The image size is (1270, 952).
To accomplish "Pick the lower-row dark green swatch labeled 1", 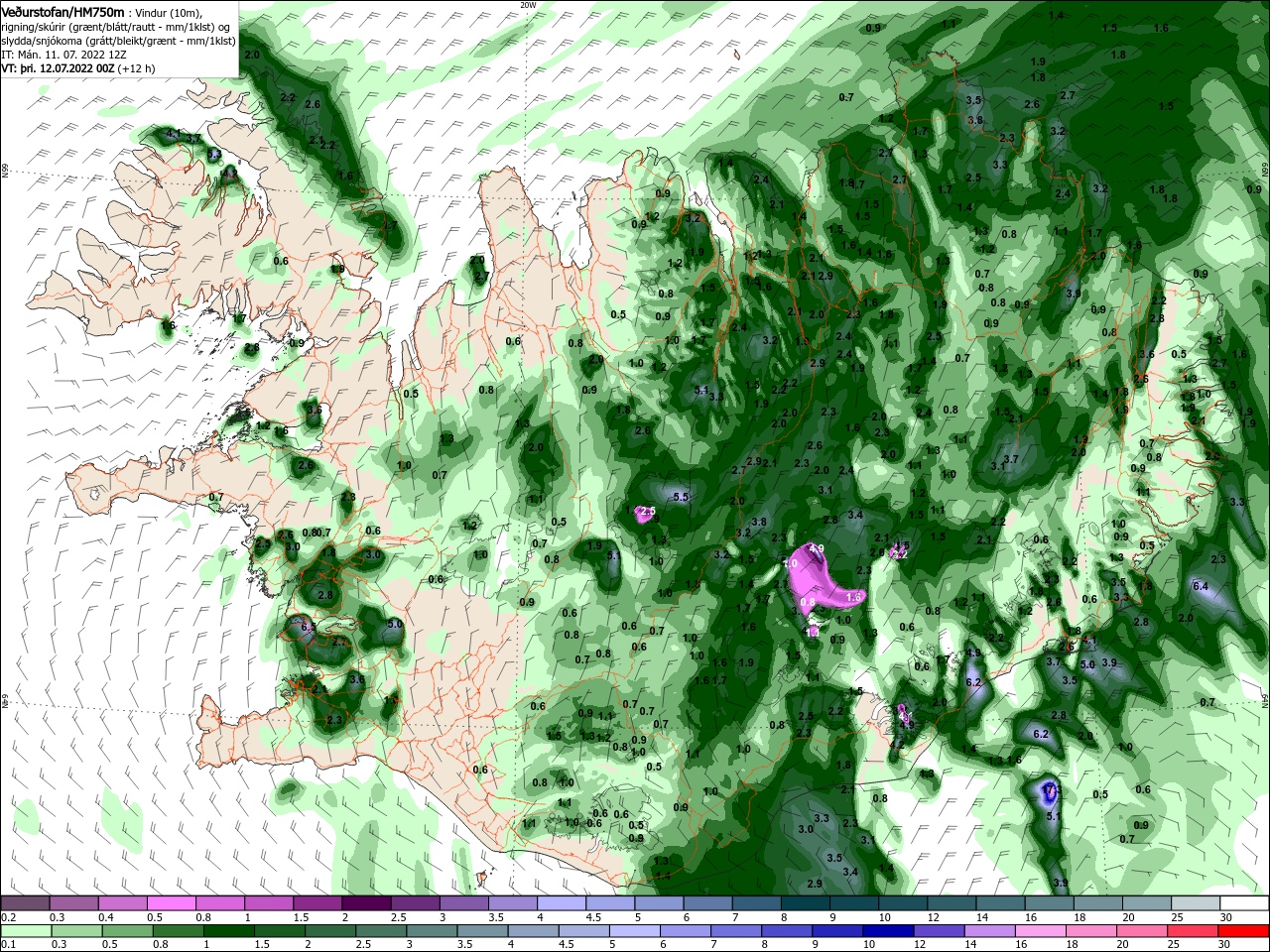I will pos(228,931).
